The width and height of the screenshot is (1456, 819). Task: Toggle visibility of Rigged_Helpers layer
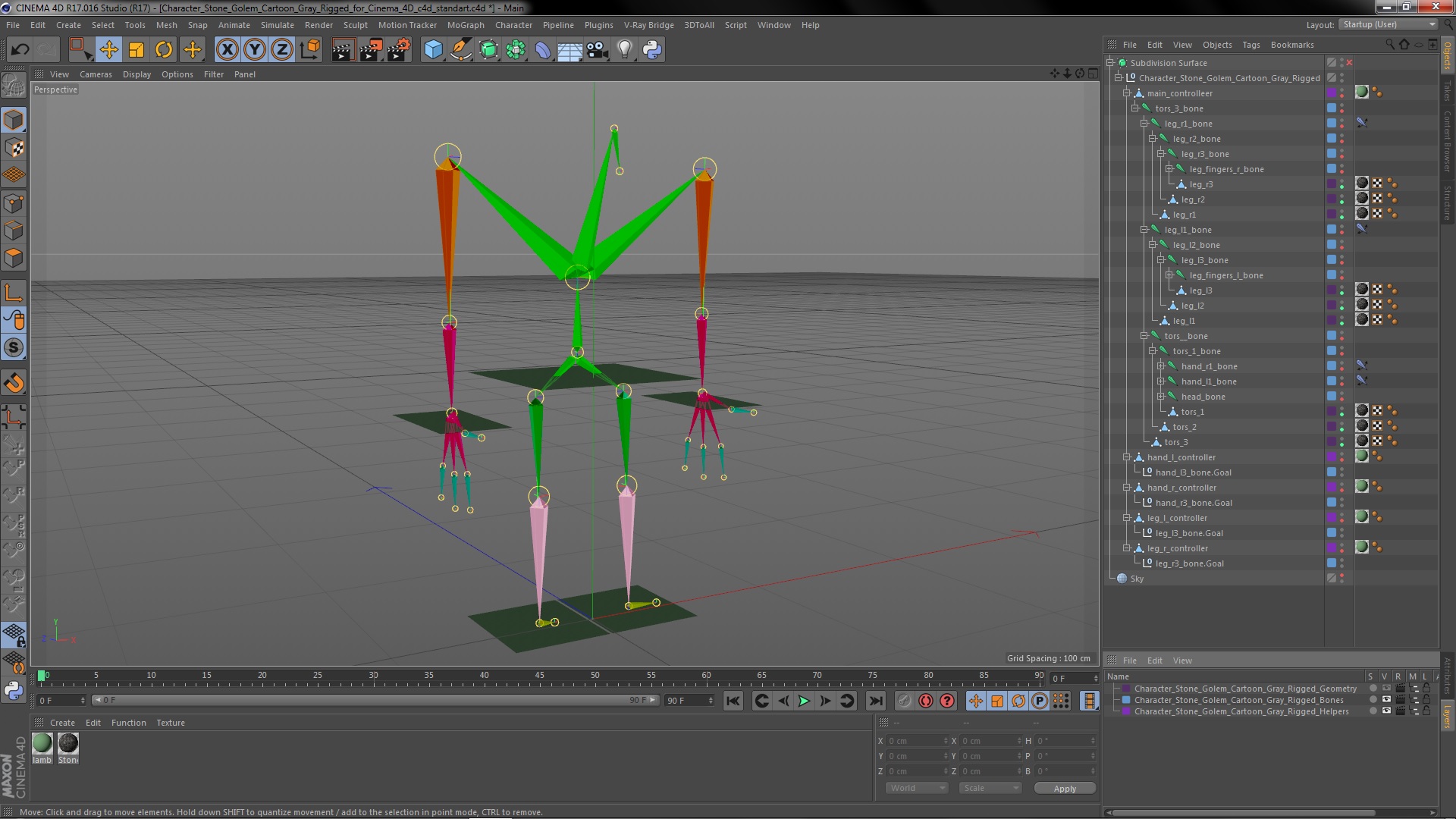pos(1386,711)
